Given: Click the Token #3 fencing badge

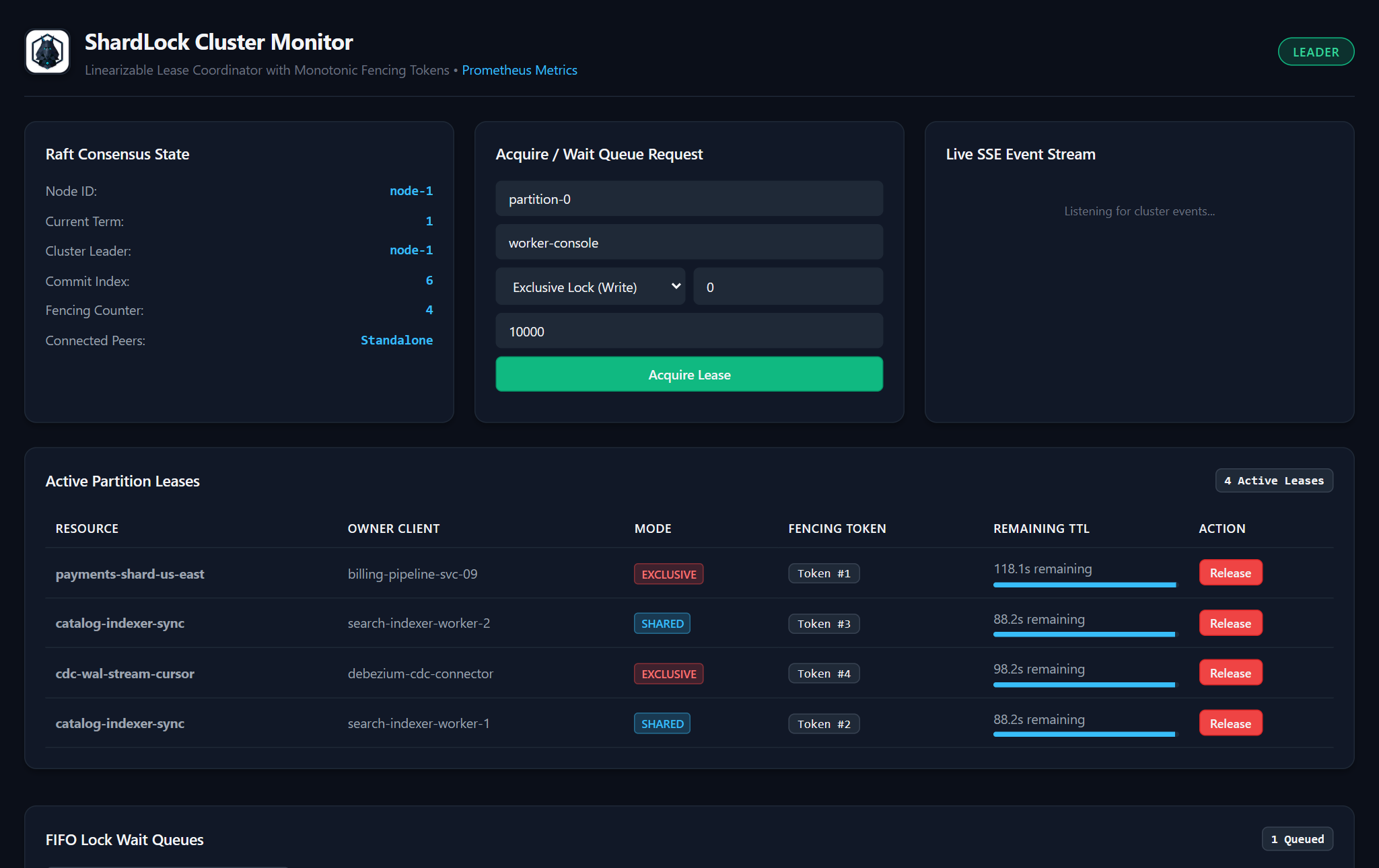Looking at the screenshot, I should (824, 624).
